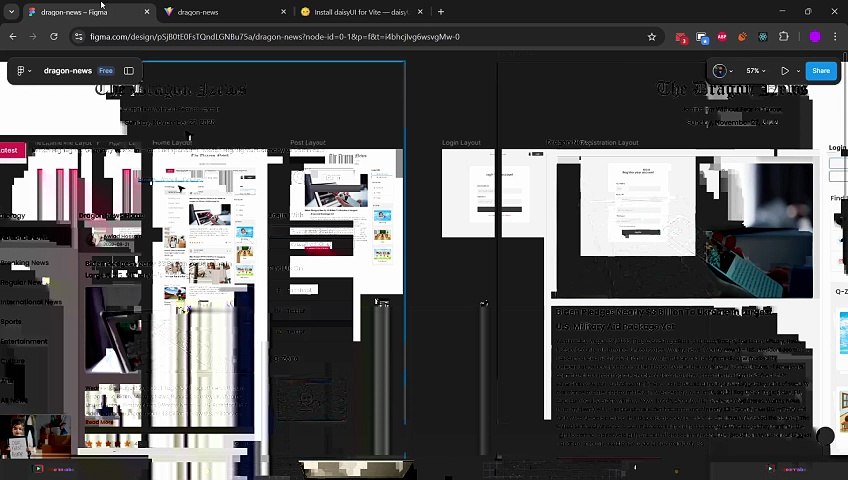The height and width of the screenshot is (480, 848).
Task: Open the 57% zoom dropdown
Action: click(x=756, y=71)
